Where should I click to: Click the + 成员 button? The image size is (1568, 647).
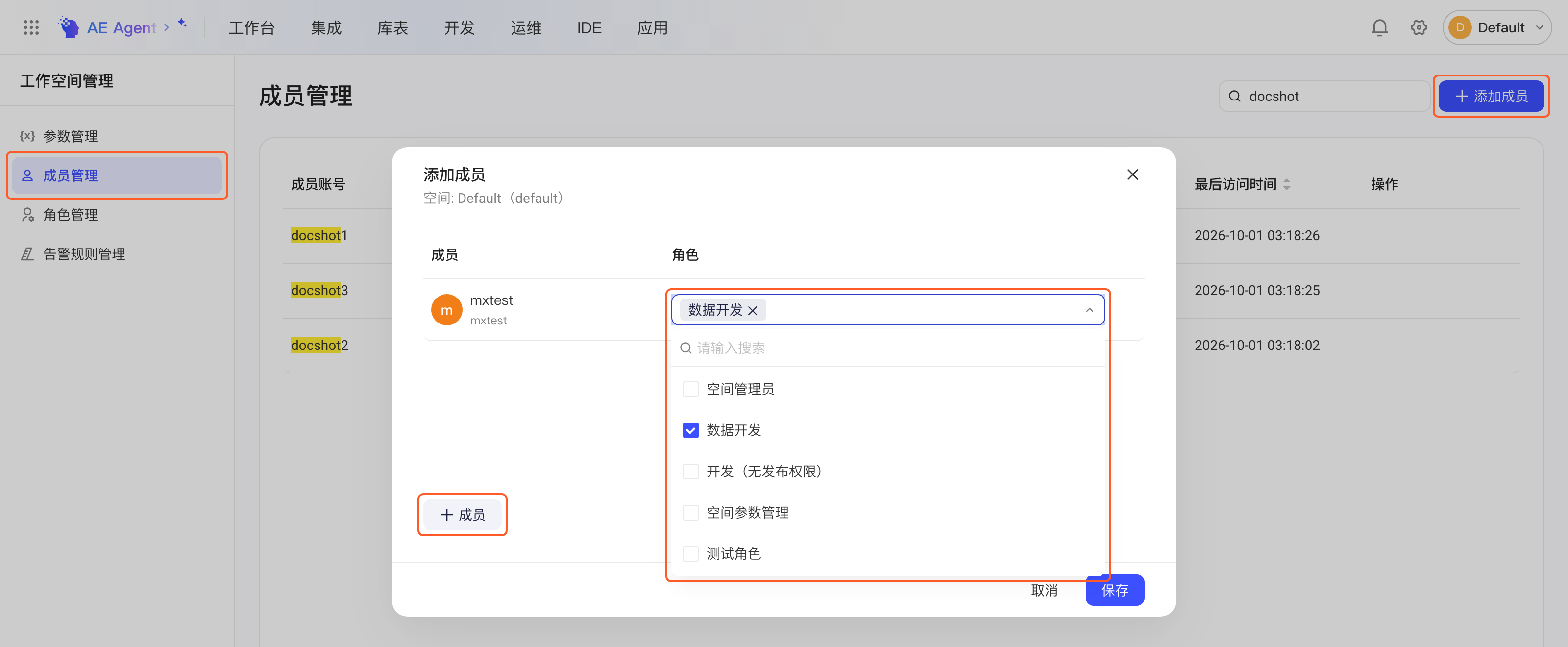pos(462,514)
